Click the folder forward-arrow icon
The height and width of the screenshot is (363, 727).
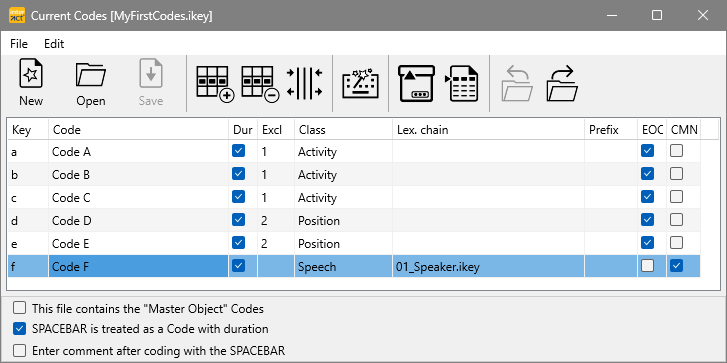click(x=562, y=83)
